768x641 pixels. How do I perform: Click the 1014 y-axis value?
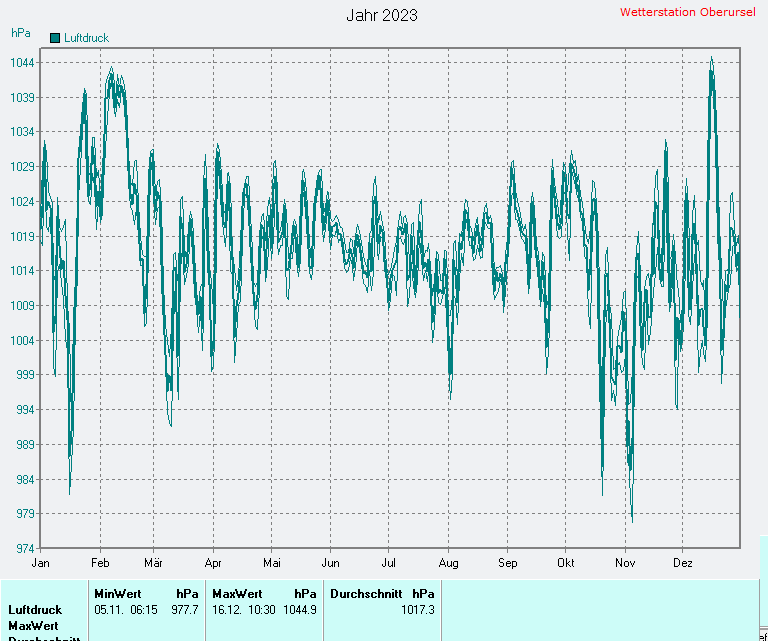pos(22,271)
